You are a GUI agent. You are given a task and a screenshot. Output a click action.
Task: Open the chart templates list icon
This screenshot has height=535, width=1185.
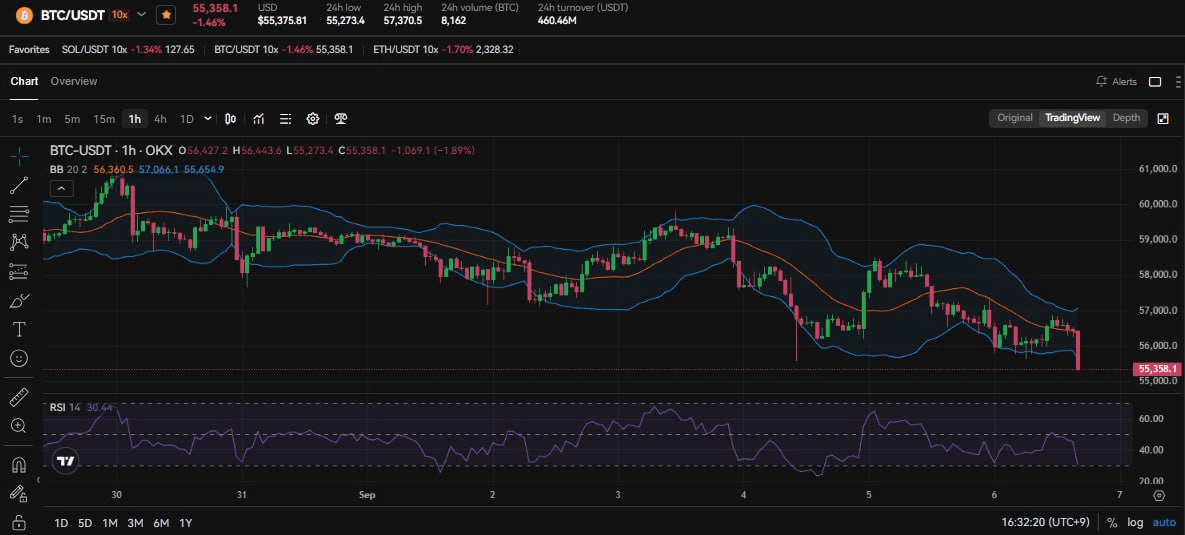[286, 119]
